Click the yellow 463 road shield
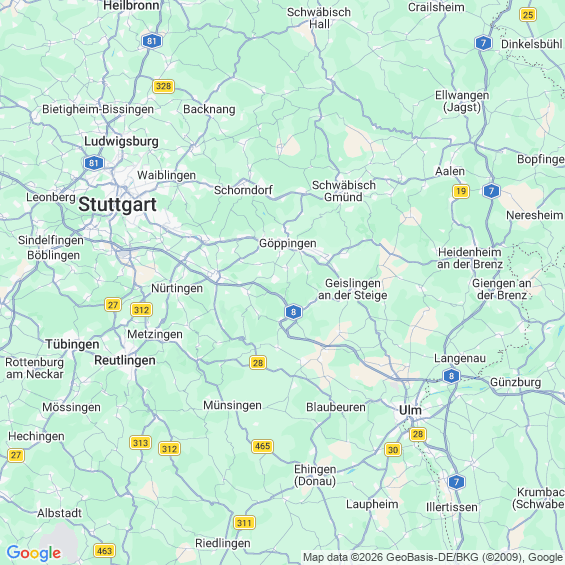The width and height of the screenshot is (565, 565). (104, 551)
